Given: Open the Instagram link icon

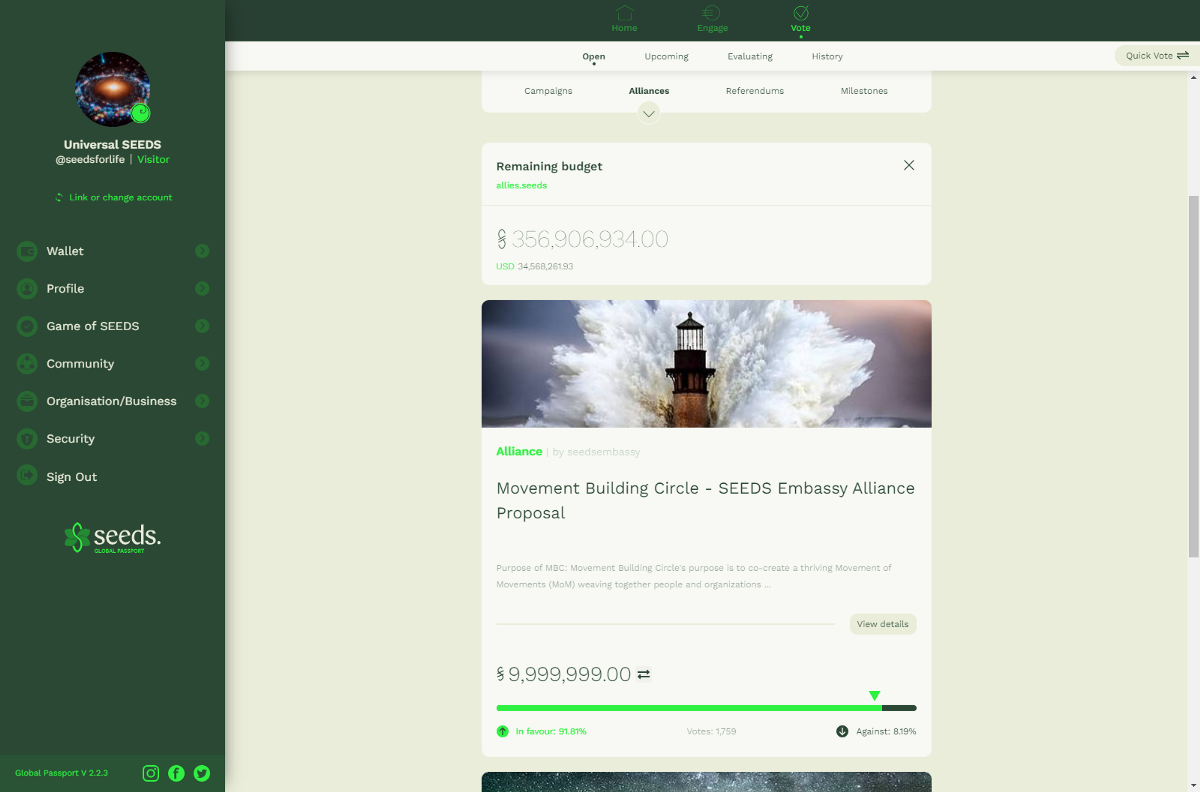Looking at the screenshot, I should [x=151, y=773].
